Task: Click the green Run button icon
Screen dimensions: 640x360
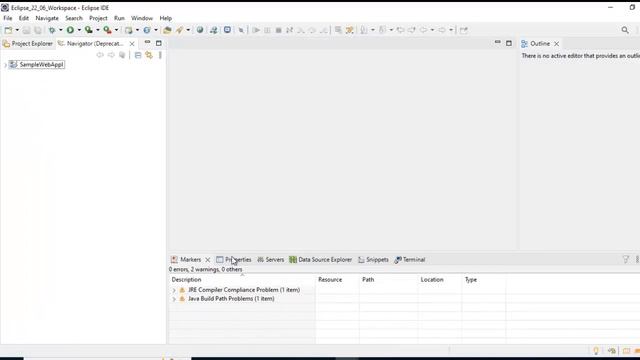Action: click(70, 30)
